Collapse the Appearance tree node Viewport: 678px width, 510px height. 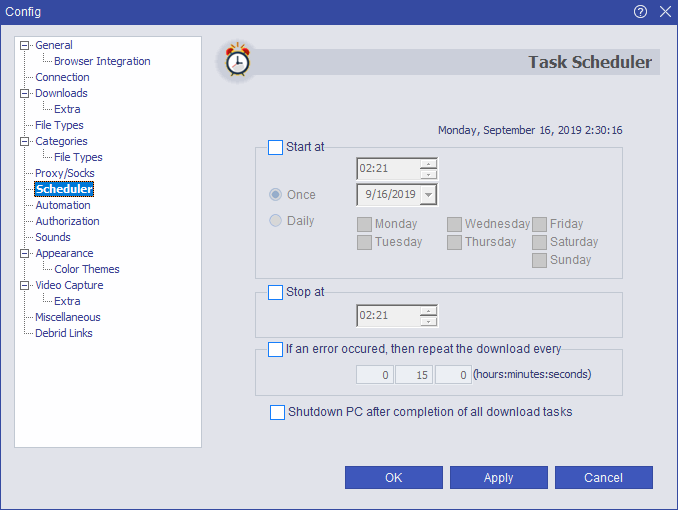pyautogui.click(x=25, y=253)
